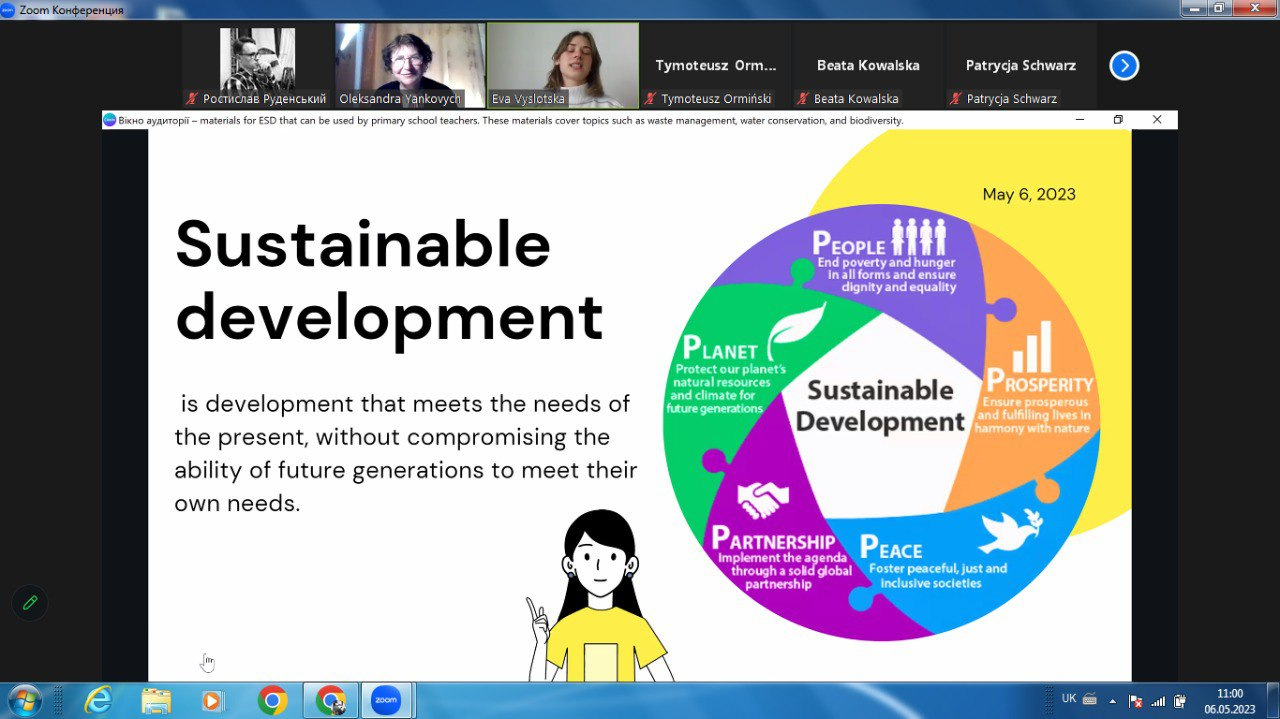
Task: Switch to the first Chrome taskbar window
Action: [x=272, y=700]
